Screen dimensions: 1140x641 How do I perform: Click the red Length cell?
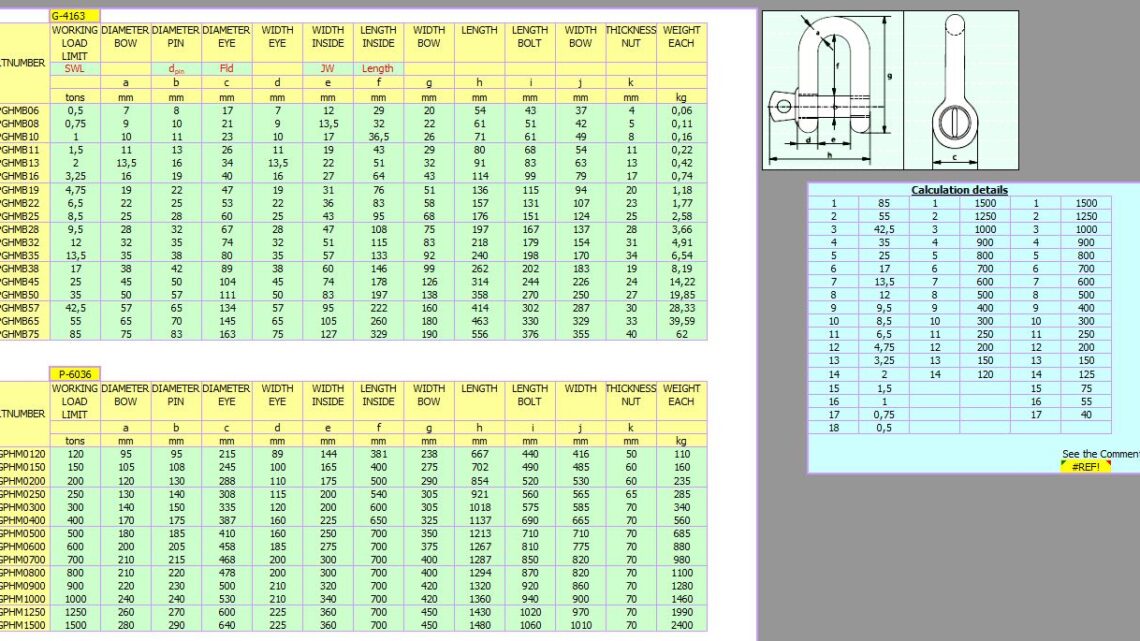click(378, 68)
